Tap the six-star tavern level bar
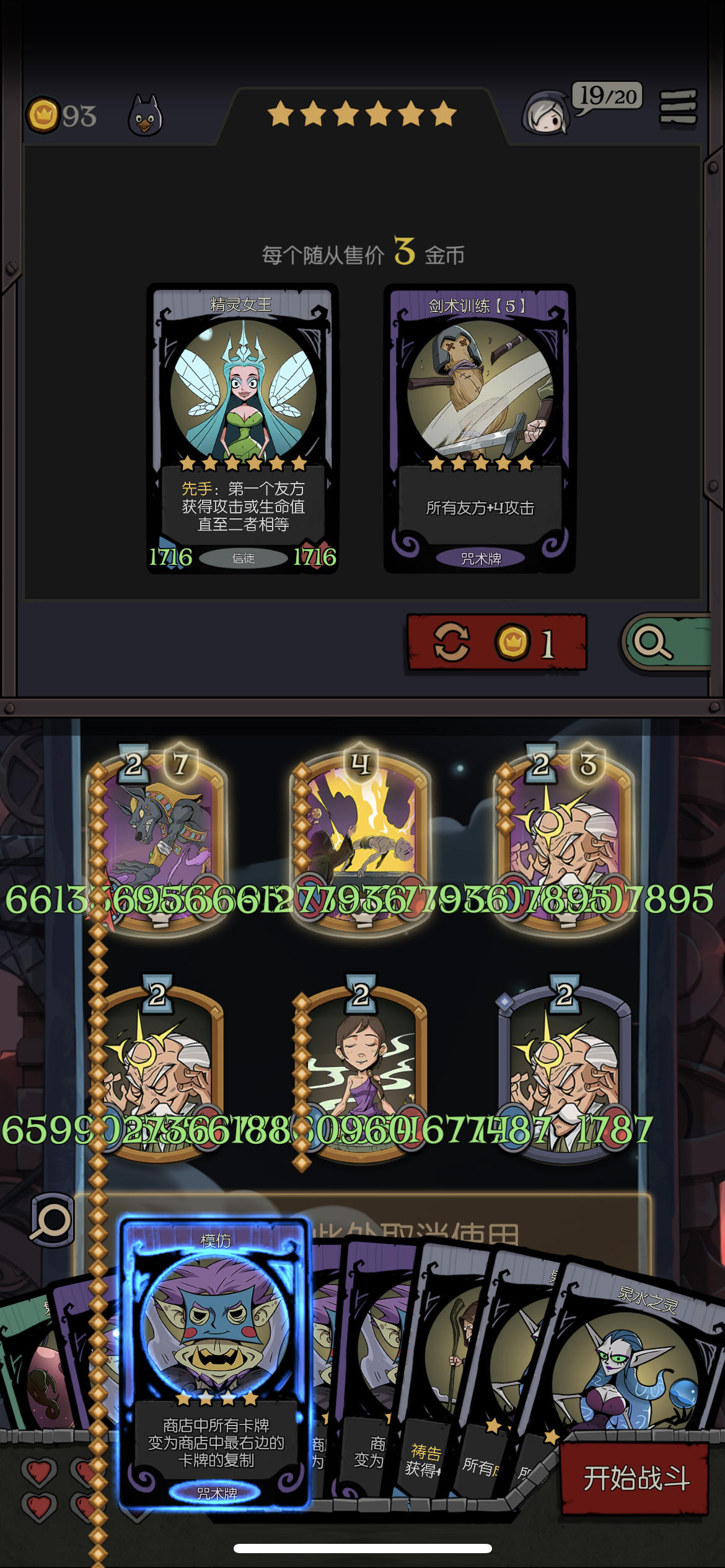Screen dimensions: 725x1568 [x=362, y=114]
